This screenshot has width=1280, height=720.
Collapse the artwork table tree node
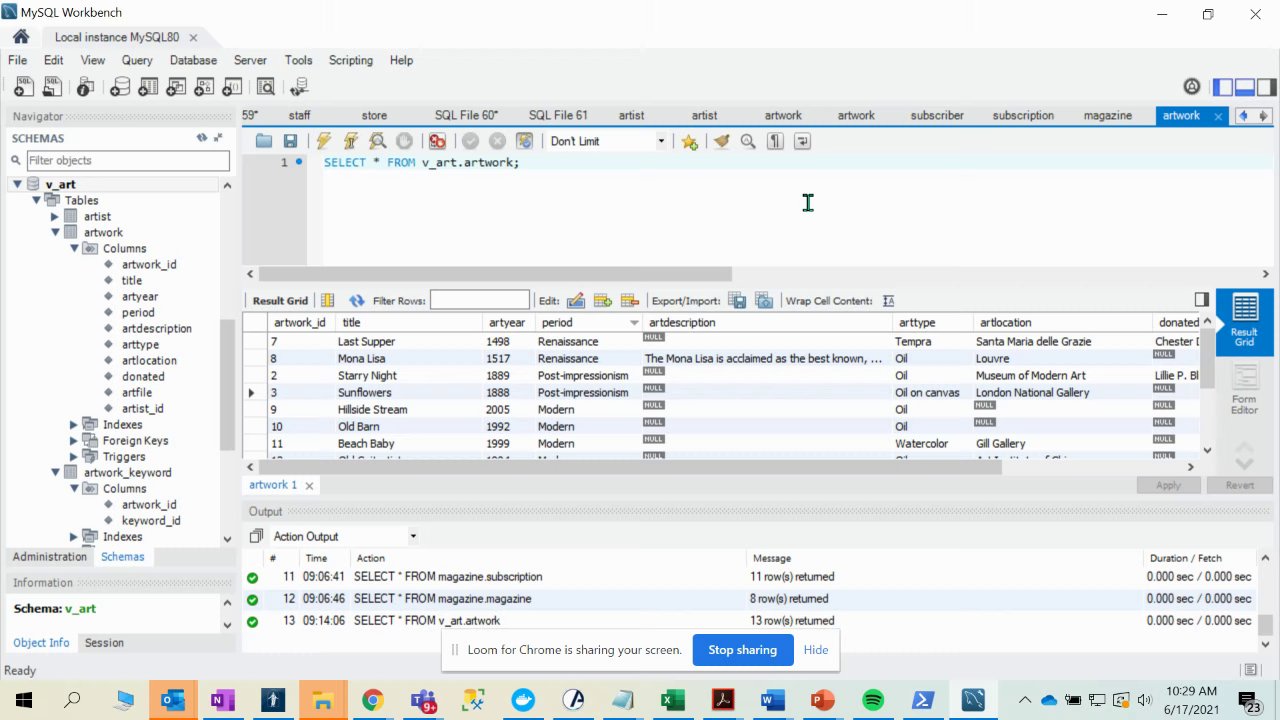coord(56,232)
